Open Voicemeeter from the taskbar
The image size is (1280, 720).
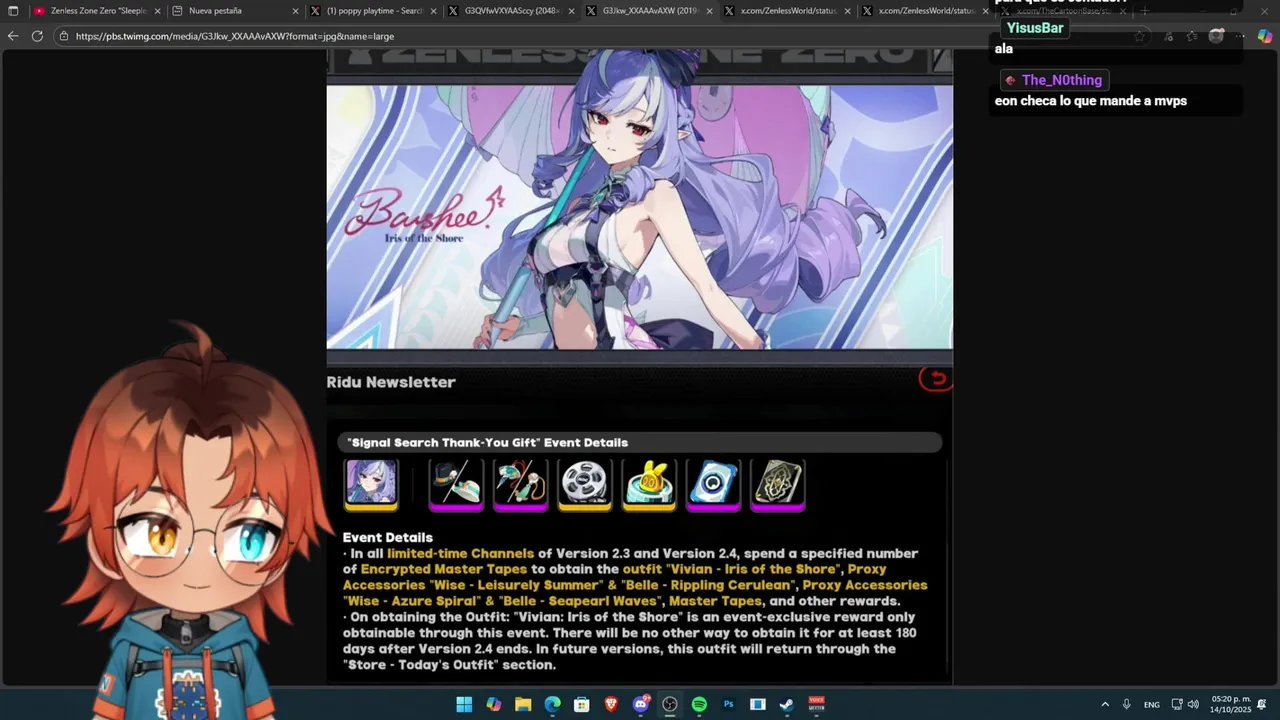[817, 705]
